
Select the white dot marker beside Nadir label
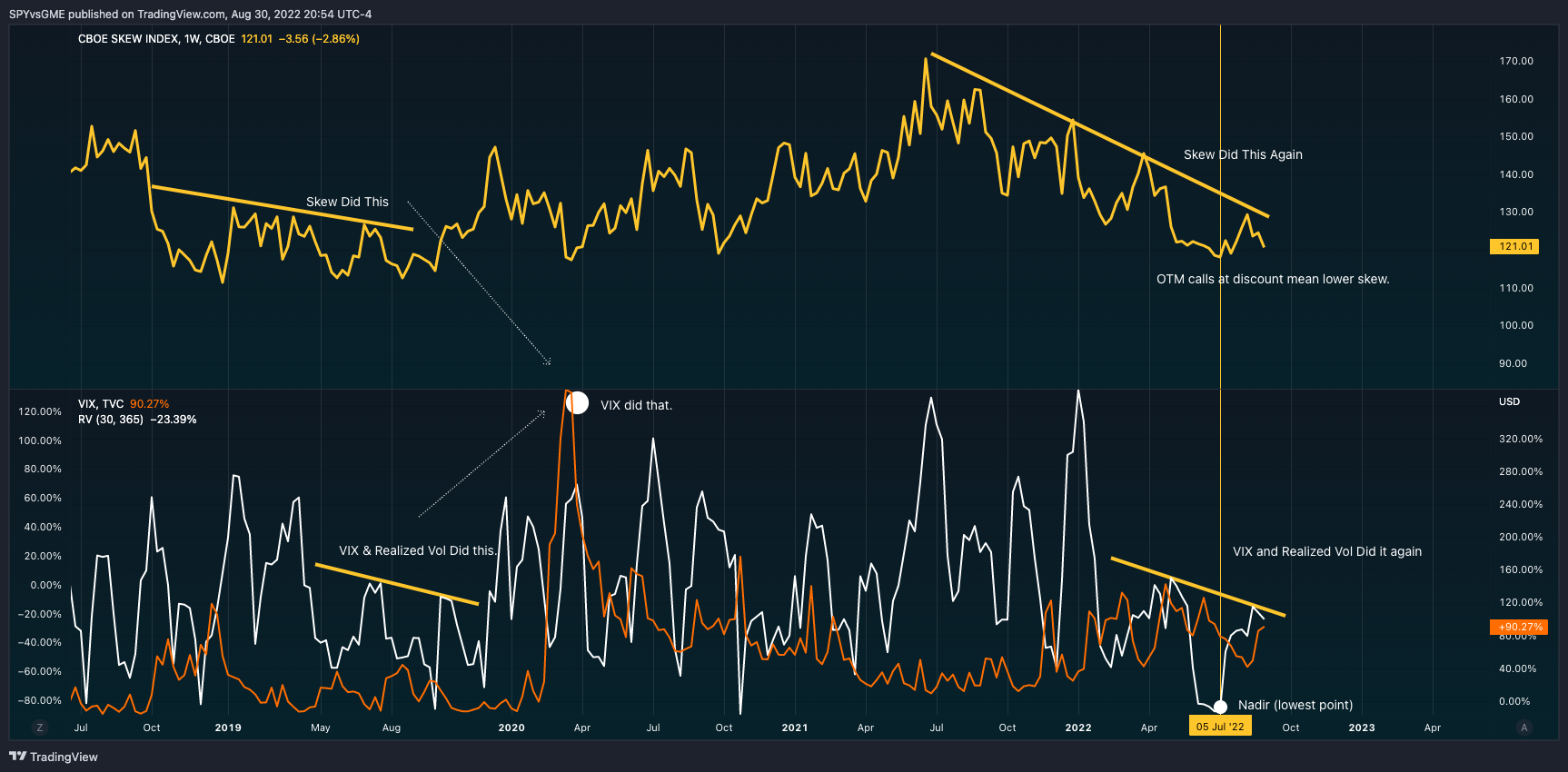1220,707
